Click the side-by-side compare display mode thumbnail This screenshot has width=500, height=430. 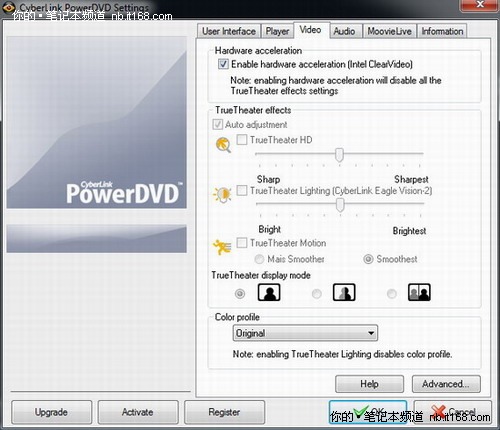(419, 292)
